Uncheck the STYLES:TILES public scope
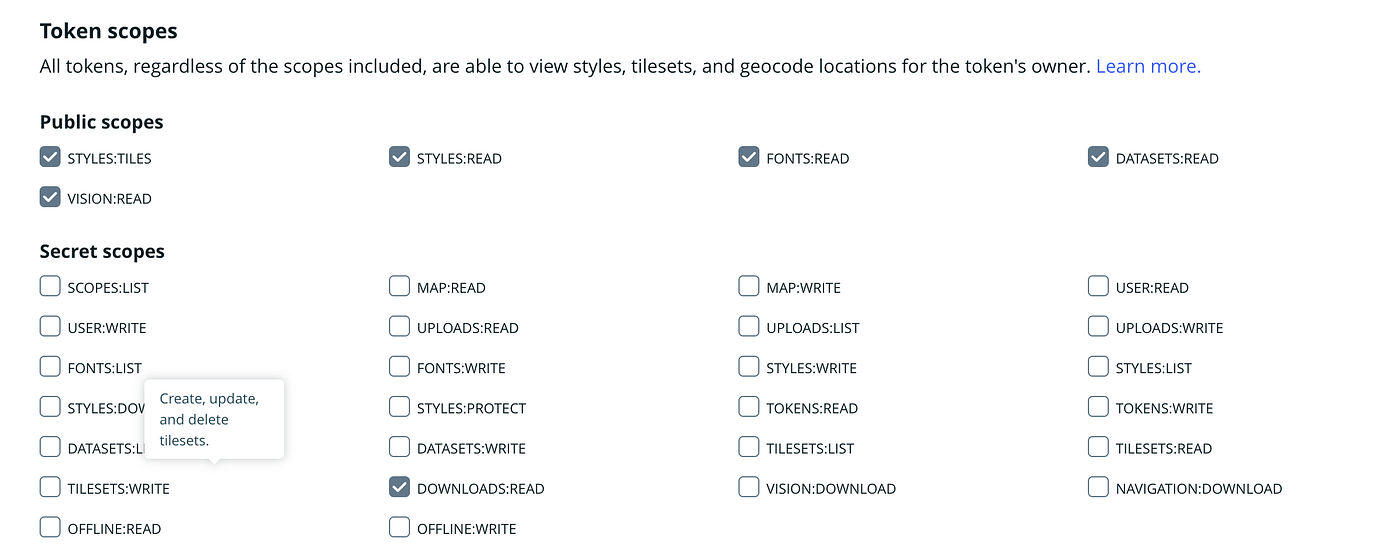 pos(50,157)
